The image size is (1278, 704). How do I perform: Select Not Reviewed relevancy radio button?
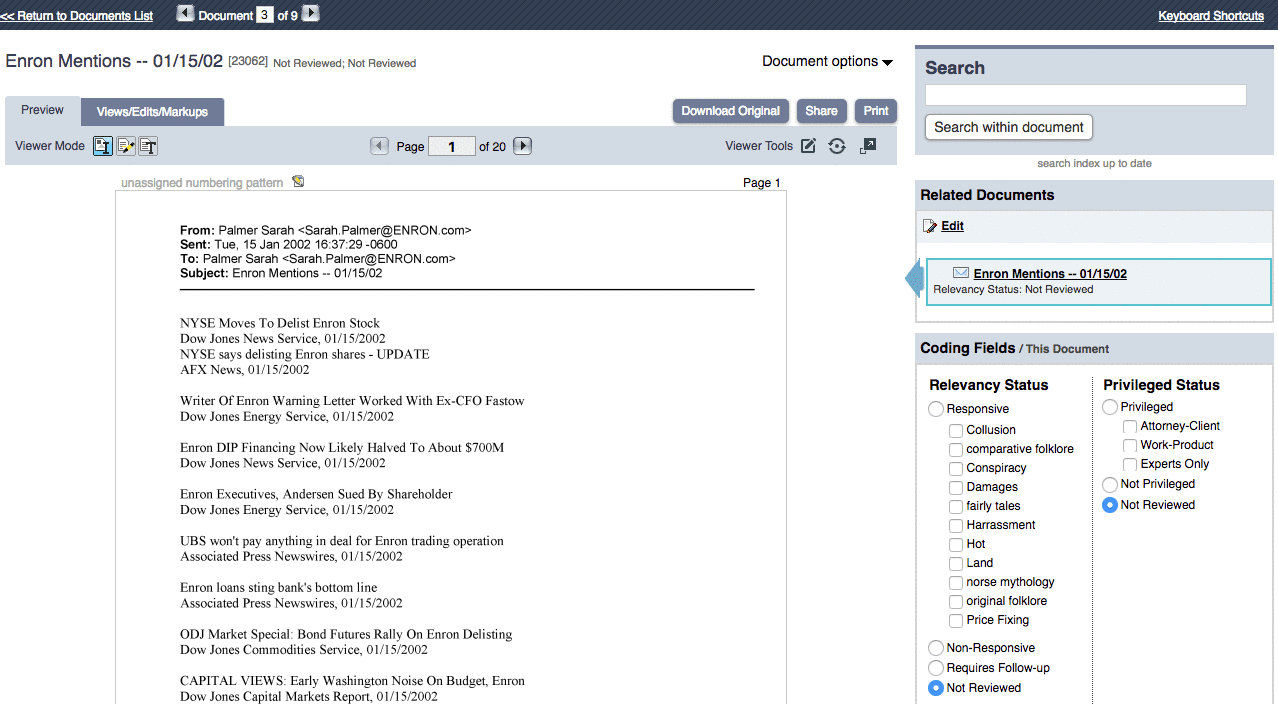[936, 688]
